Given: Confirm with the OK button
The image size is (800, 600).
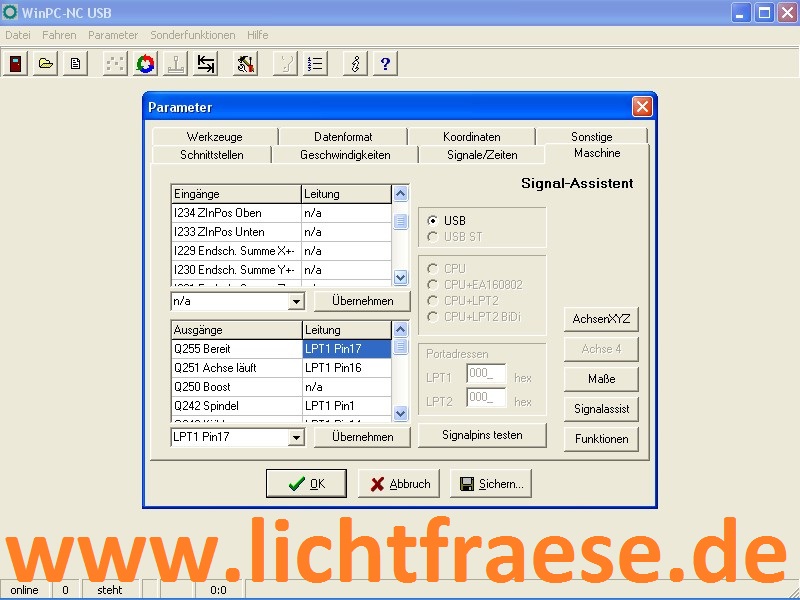Looking at the screenshot, I should [306, 484].
